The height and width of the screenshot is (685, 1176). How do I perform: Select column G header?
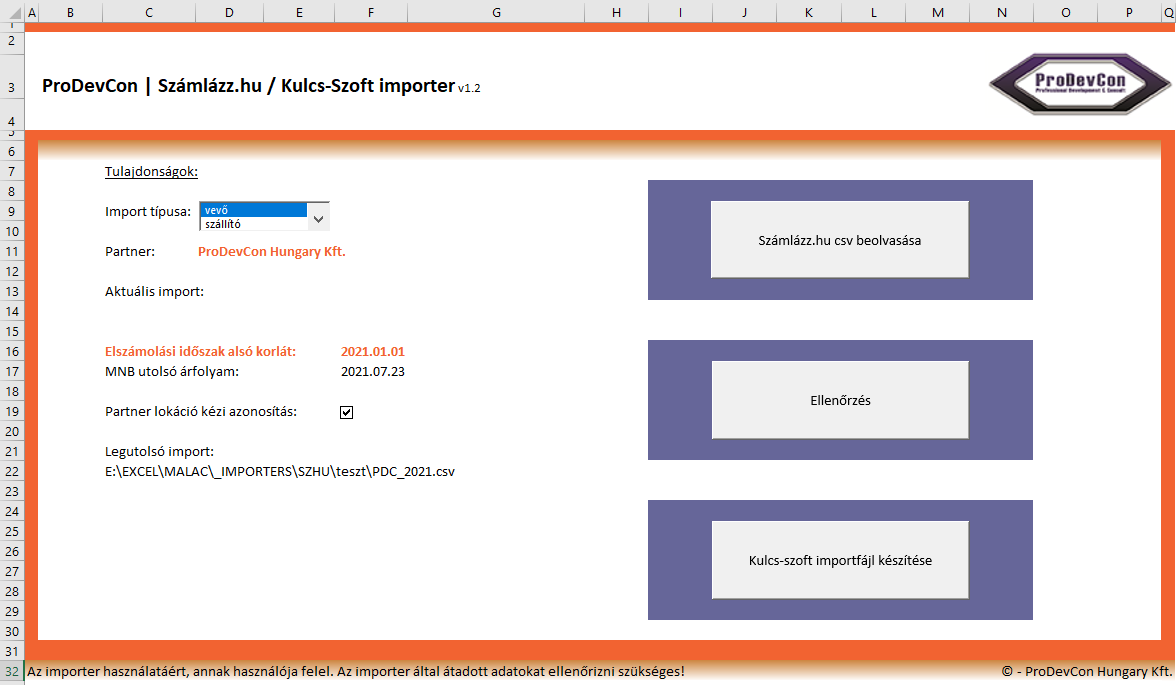pos(496,13)
